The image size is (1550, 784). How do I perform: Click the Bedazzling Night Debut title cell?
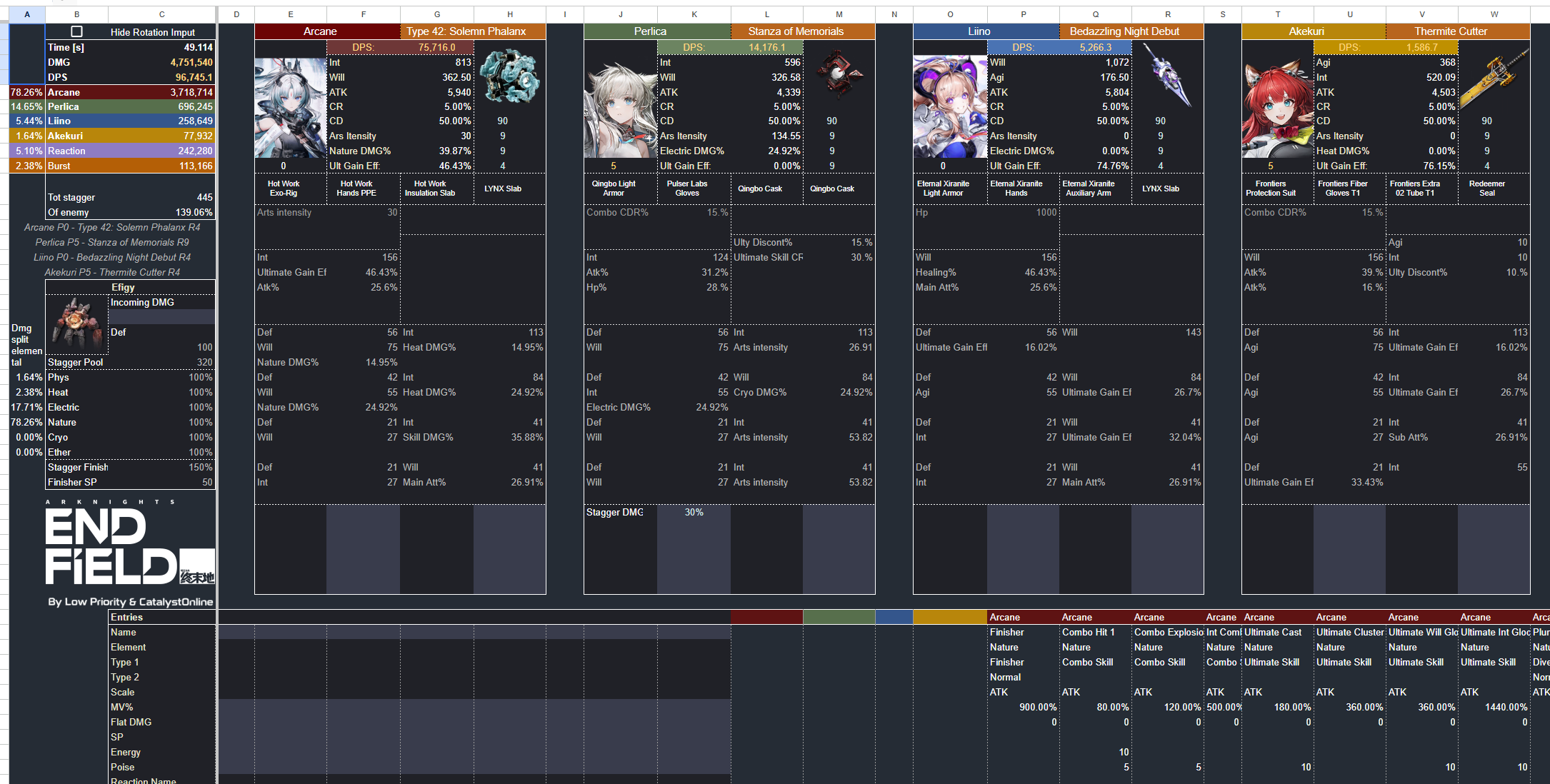click(x=1131, y=31)
